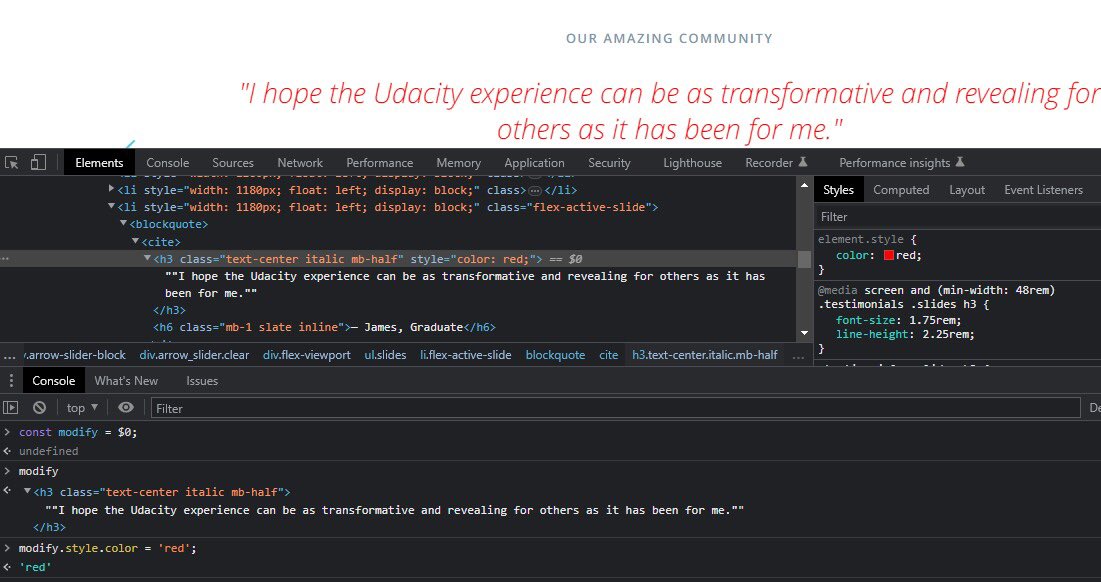Select li.flex-active-slide in the breadcrumb

466,355
